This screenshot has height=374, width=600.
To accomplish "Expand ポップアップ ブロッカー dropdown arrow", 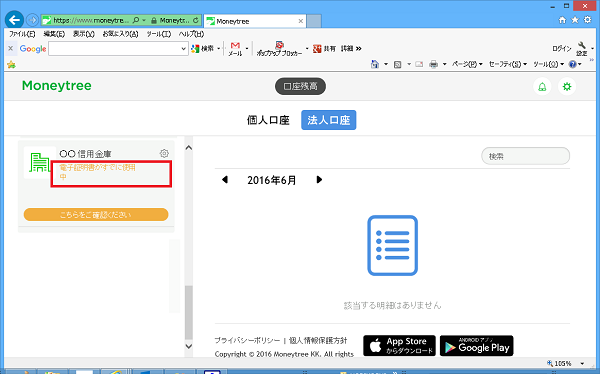I will tap(307, 49).
